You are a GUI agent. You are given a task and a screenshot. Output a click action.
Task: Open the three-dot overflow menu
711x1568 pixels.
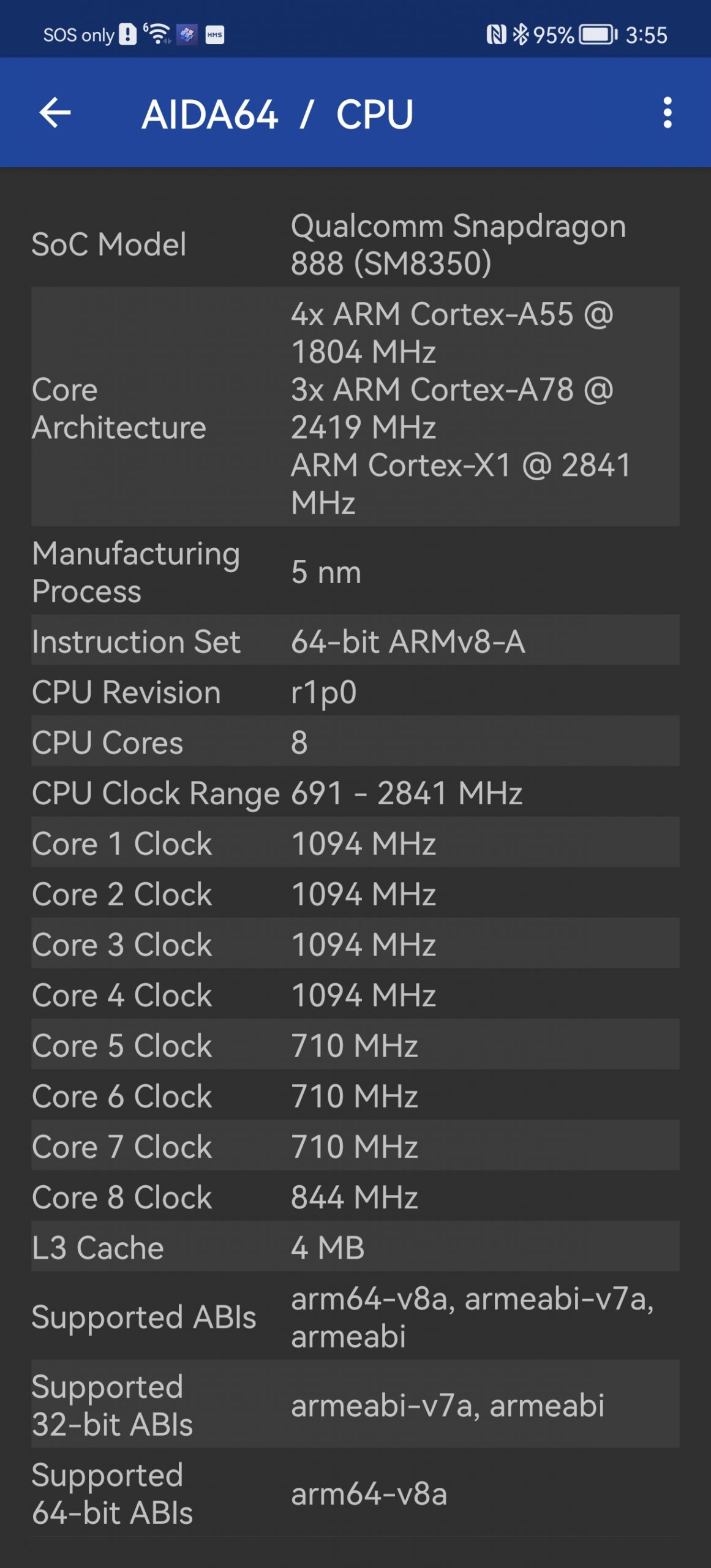pos(667,113)
